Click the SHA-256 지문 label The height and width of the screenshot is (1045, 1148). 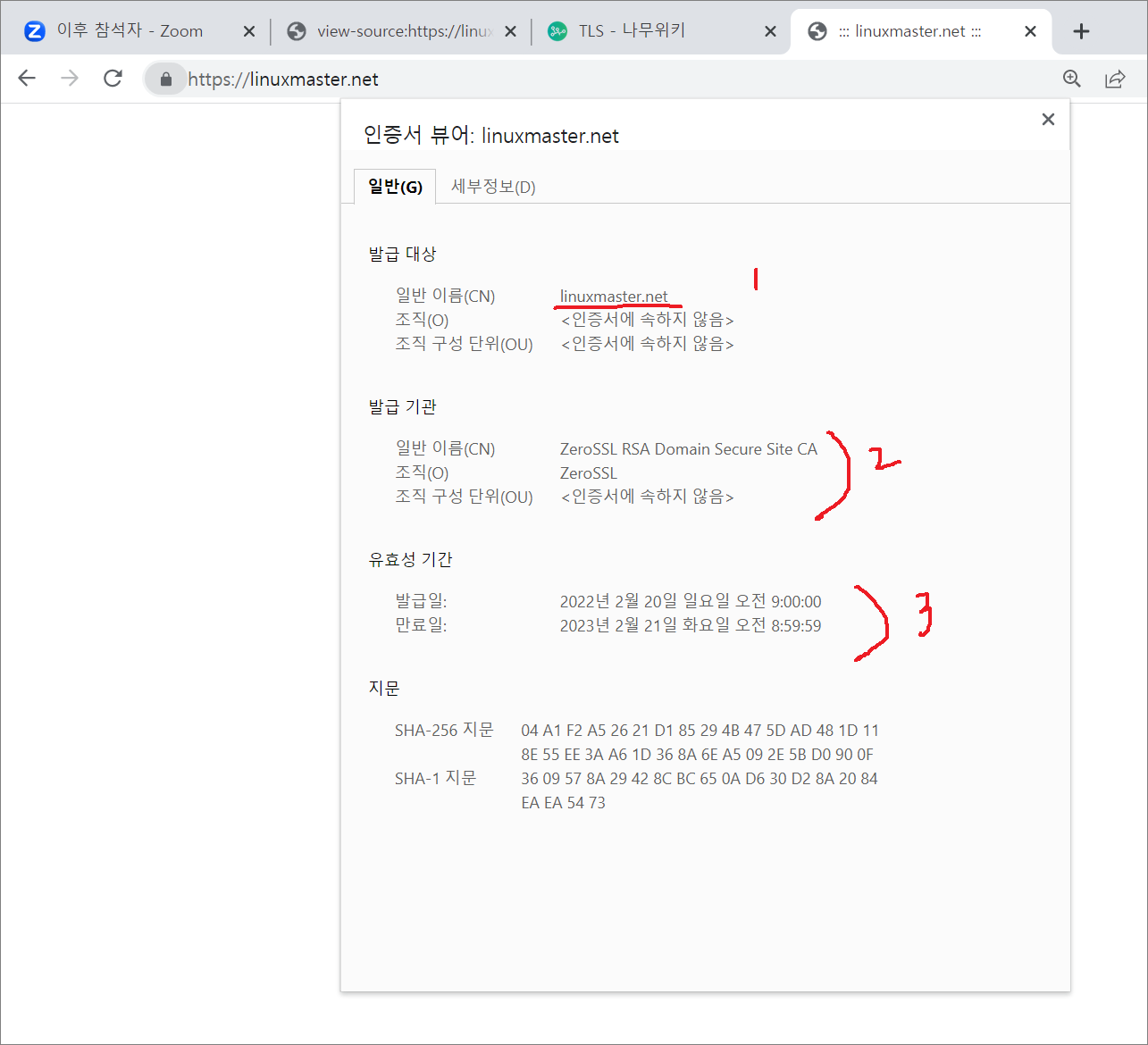pyautogui.click(x=444, y=730)
